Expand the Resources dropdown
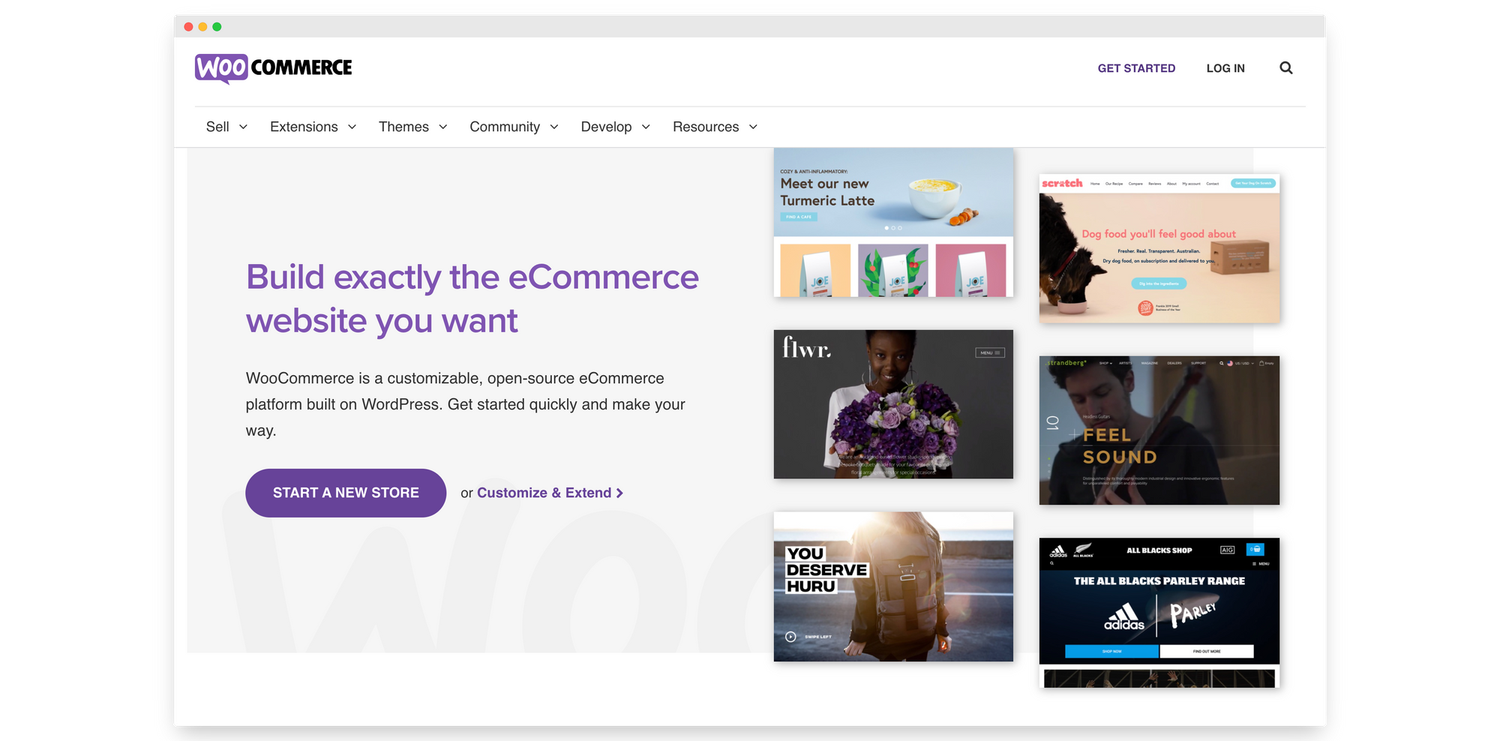Viewport: 1500px width, 741px height. [715, 127]
